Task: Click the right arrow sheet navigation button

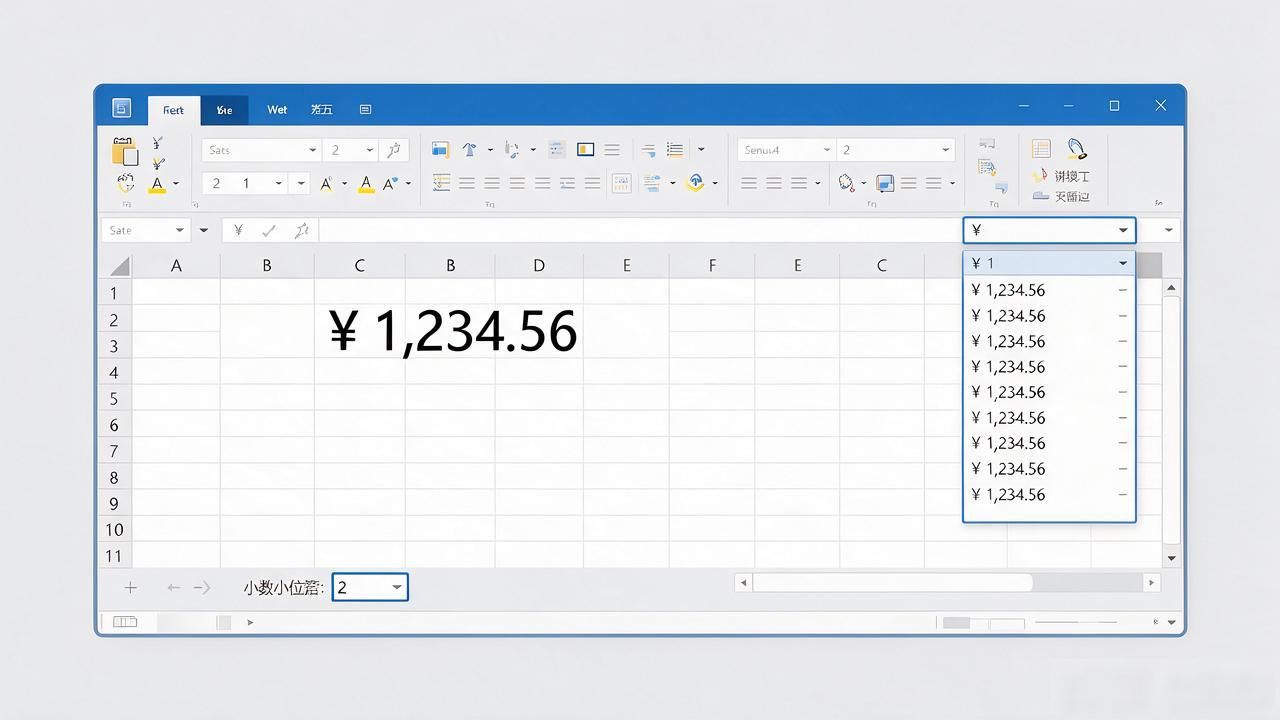Action: 202,587
